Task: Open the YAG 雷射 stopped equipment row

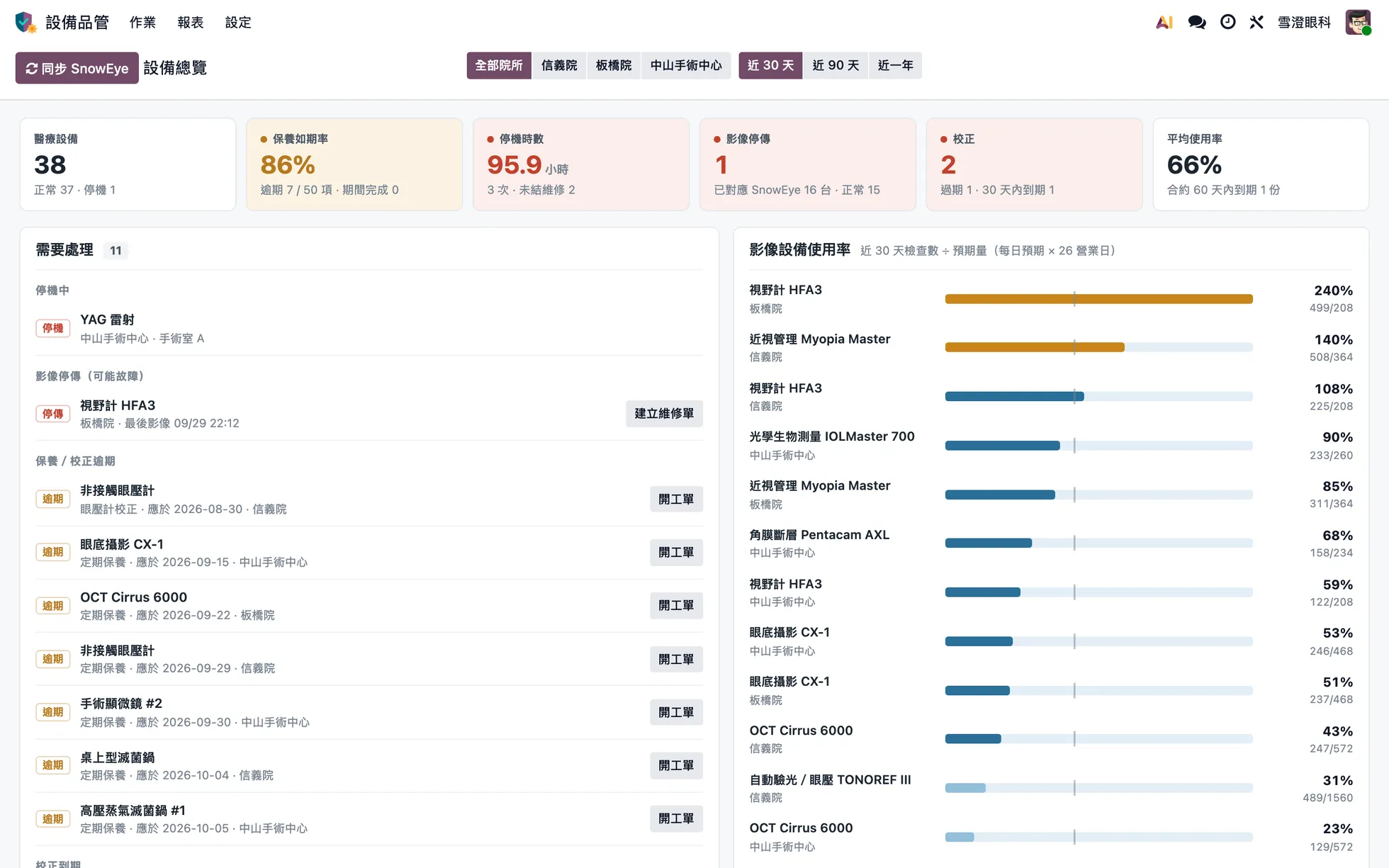Action: pos(369,329)
